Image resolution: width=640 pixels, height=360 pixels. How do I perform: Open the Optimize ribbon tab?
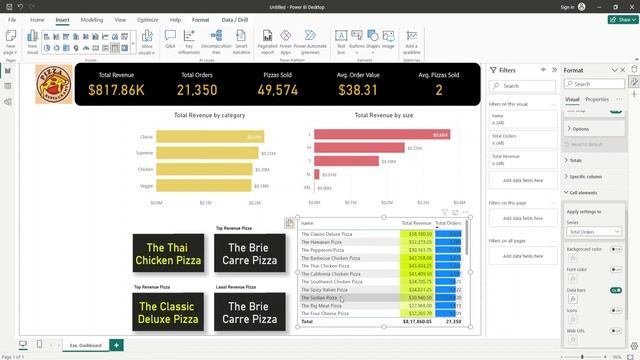(148, 20)
